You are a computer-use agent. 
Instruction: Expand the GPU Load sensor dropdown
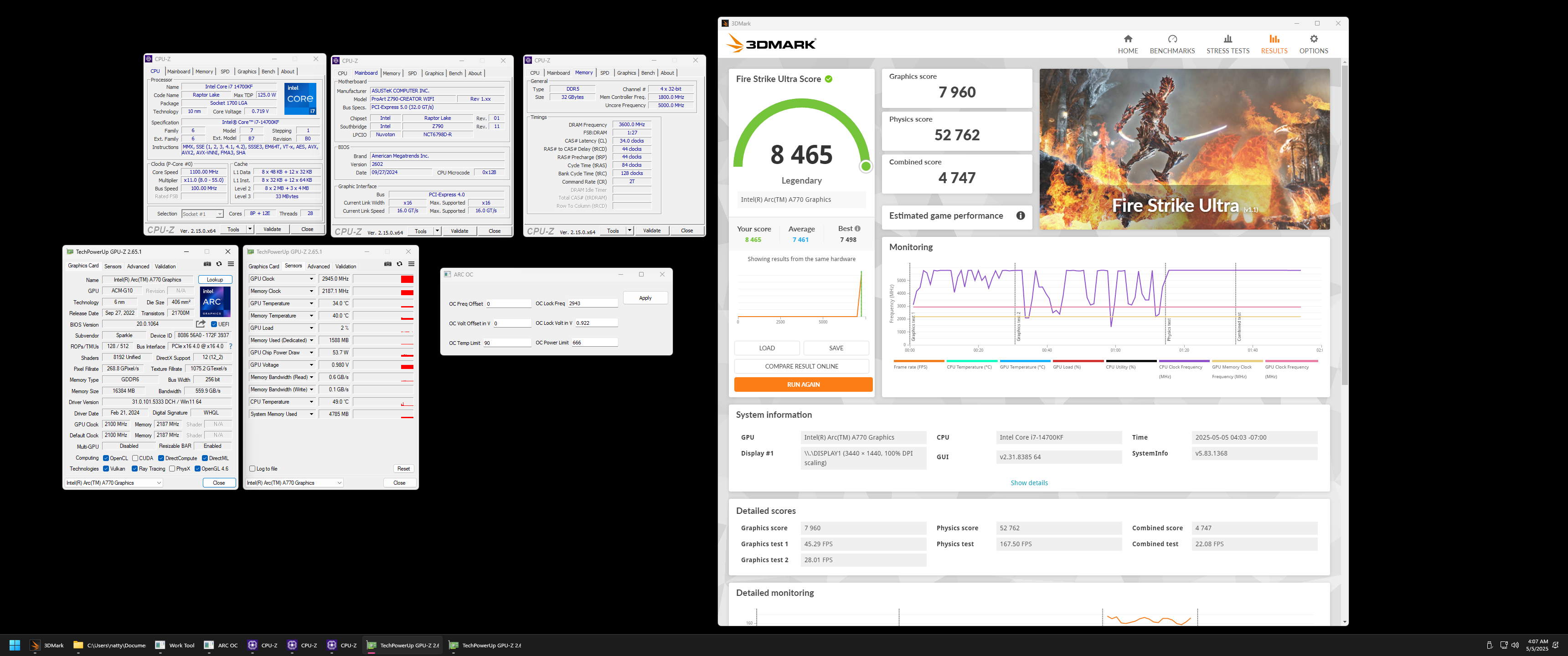tap(311, 328)
